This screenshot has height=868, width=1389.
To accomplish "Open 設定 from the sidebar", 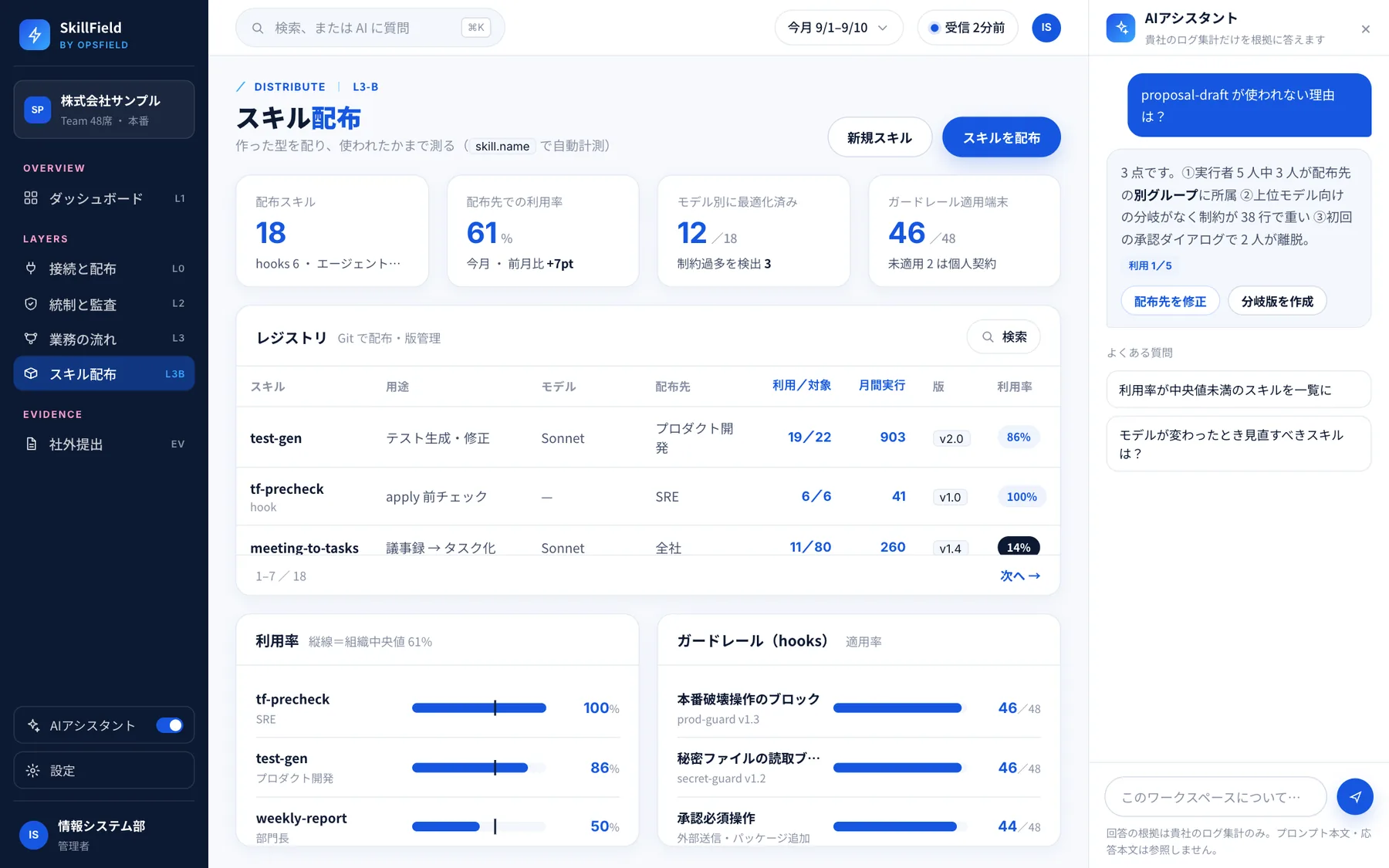I will (x=104, y=770).
